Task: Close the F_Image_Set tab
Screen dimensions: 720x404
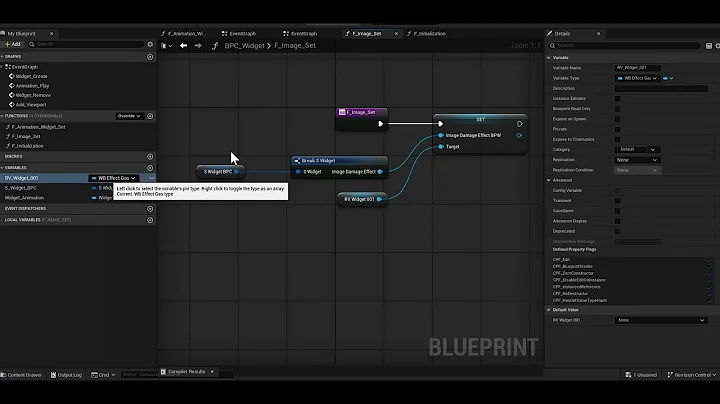Action: pos(396,34)
